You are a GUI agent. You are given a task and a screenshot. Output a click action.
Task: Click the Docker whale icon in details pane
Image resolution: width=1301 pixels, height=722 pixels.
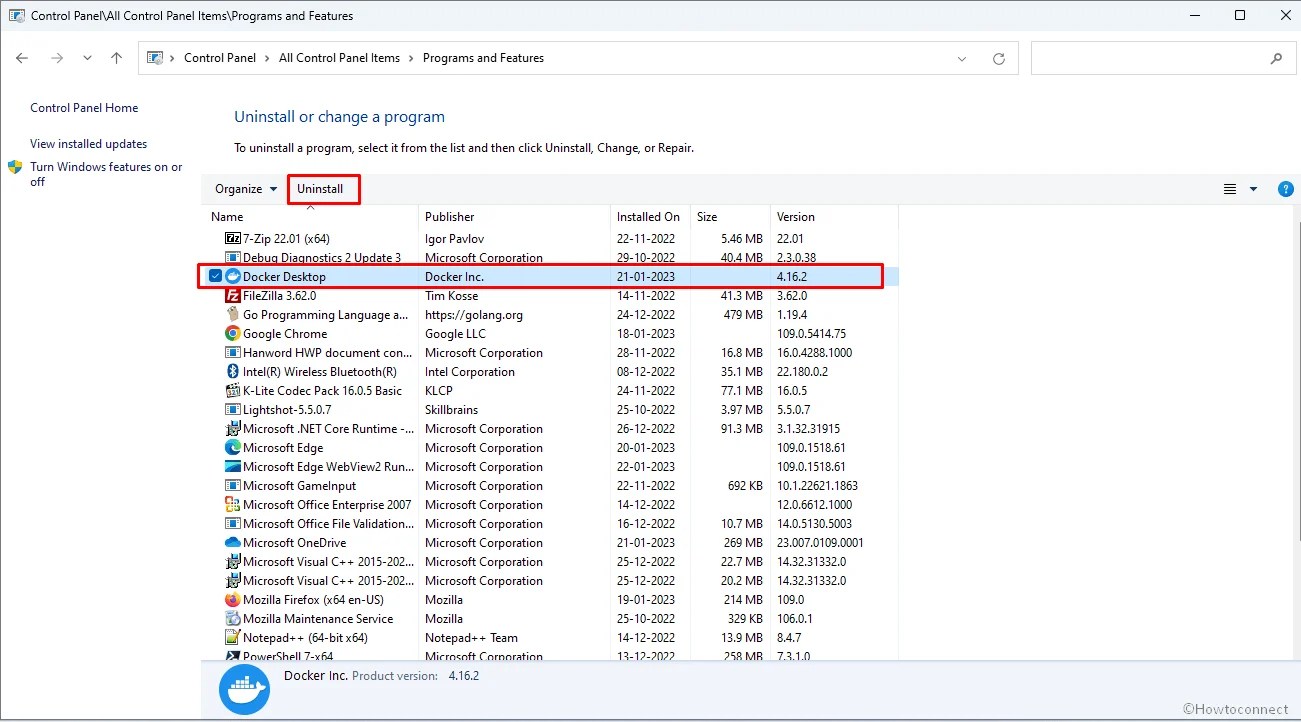(x=244, y=689)
